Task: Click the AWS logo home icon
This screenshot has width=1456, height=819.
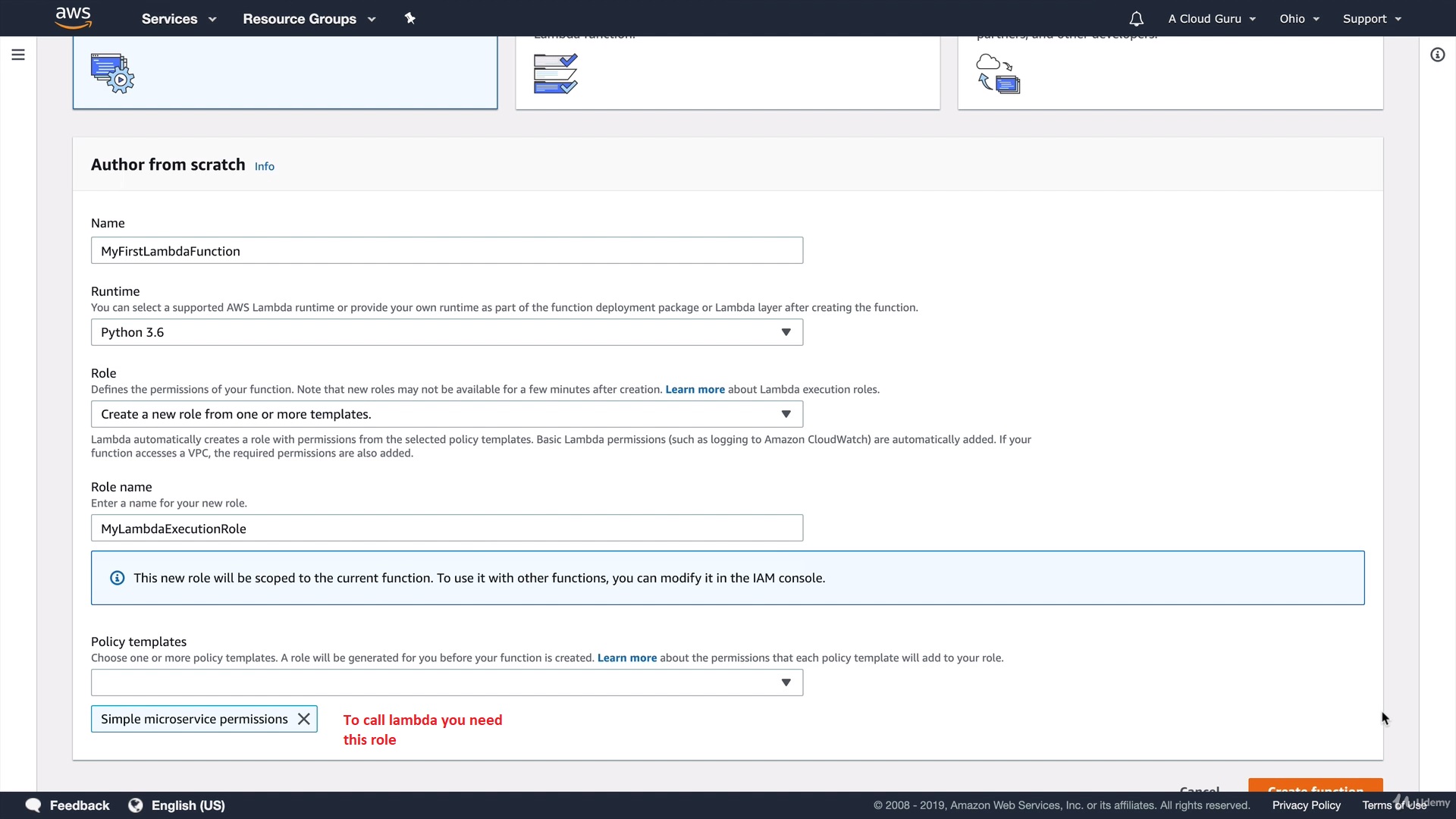Action: (x=74, y=17)
